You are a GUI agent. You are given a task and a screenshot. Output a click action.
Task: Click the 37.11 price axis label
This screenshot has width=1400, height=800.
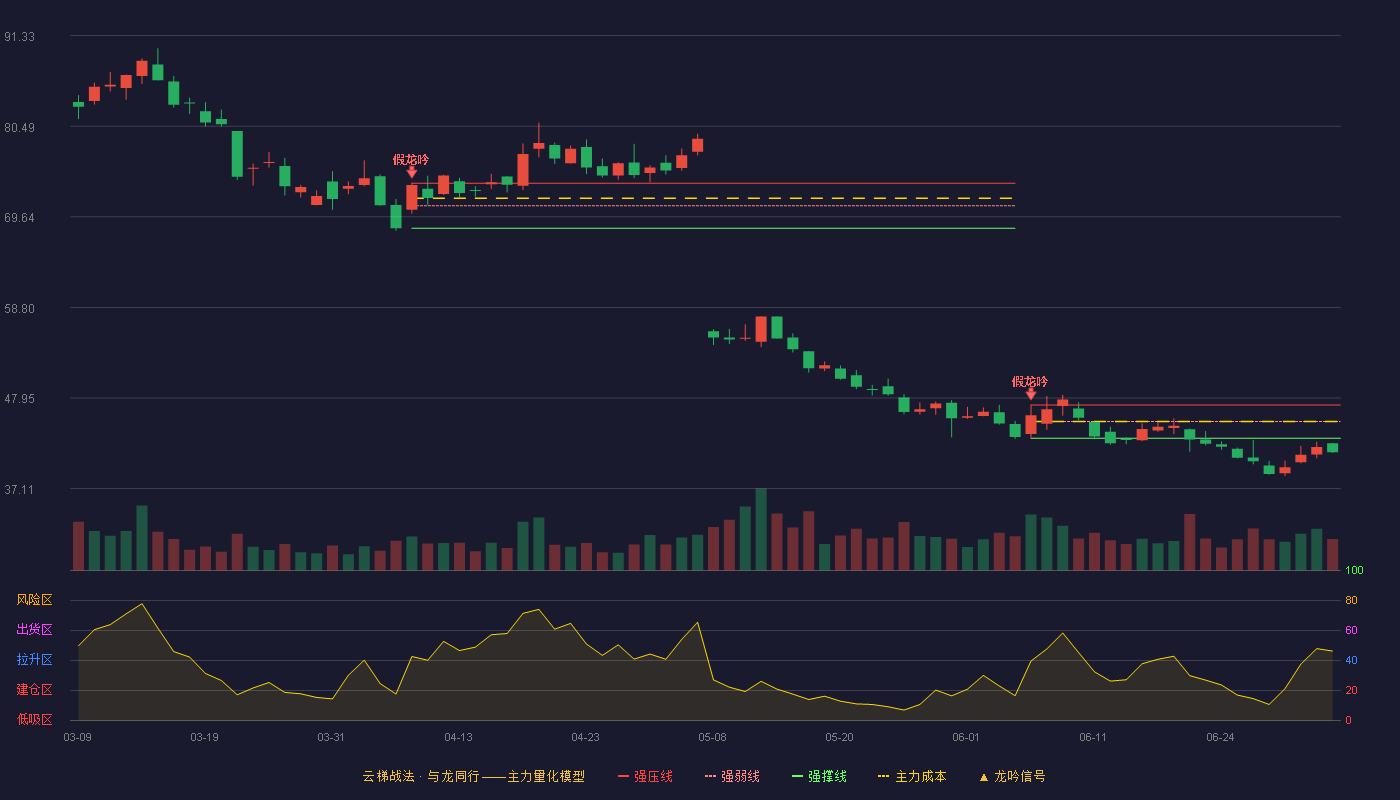click(x=19, y=490)
